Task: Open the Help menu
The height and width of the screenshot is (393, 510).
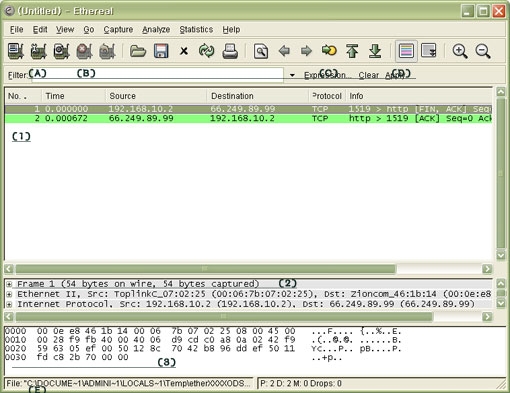Action: click(231, 30)
